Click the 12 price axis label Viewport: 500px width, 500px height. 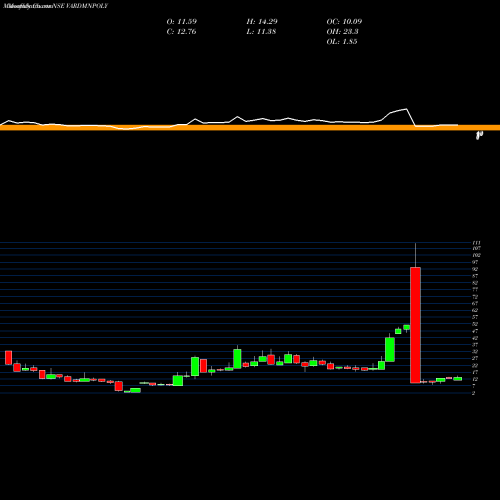[x=475, y=379]
